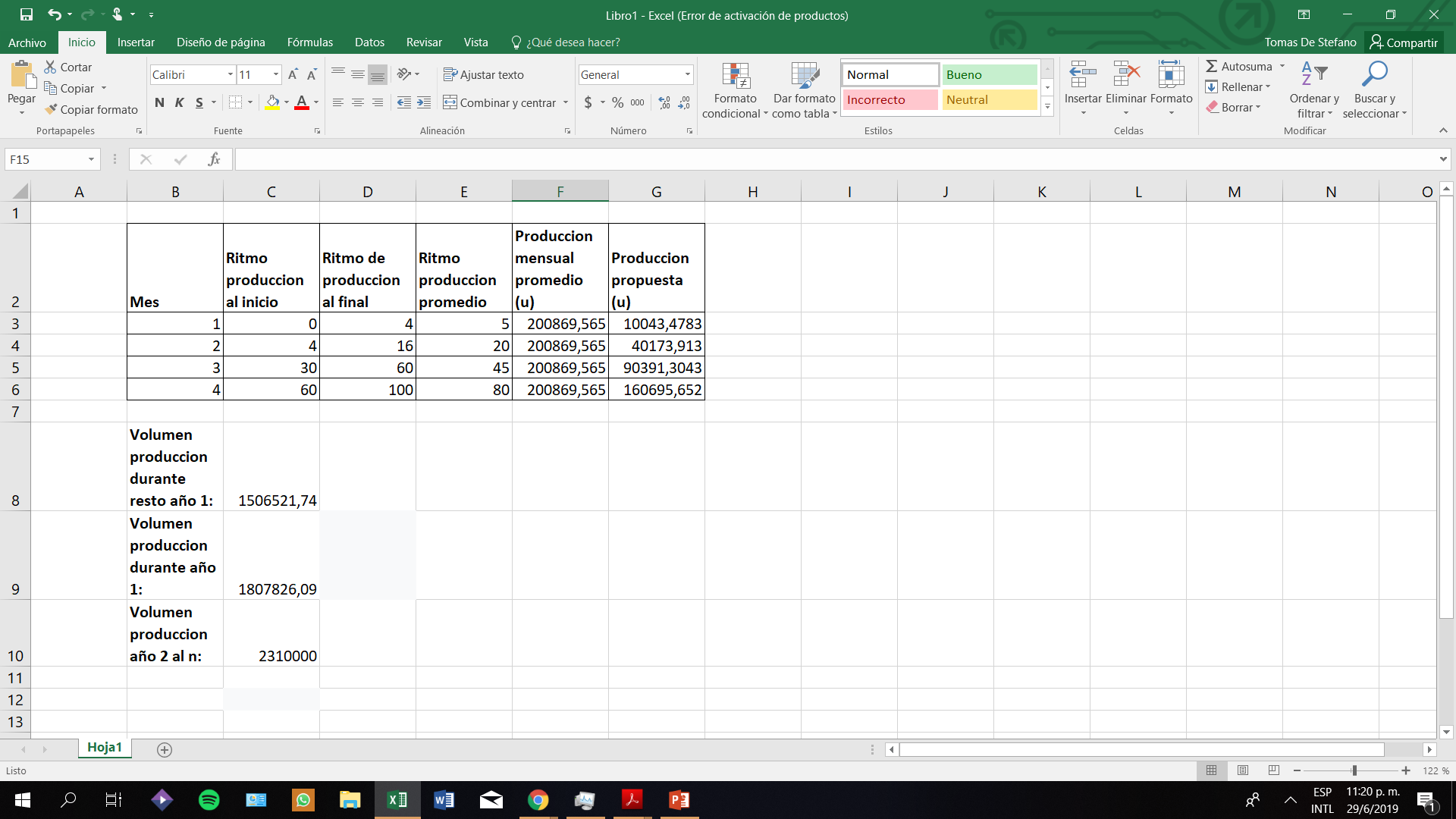Click the Pegar clipboard icon
This screenshot has height=819, width=1456.
pos(22,76)
